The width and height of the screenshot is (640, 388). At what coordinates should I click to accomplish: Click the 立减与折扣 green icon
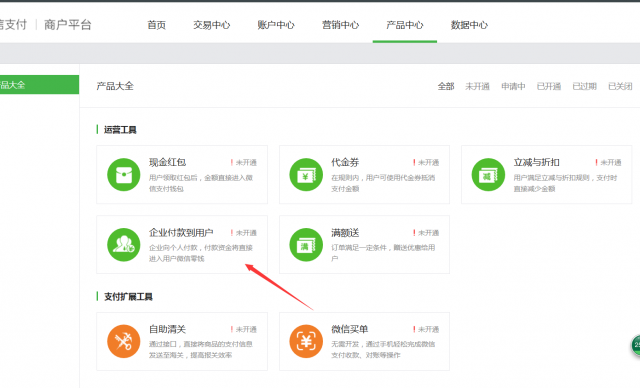[x=488, y=175]
